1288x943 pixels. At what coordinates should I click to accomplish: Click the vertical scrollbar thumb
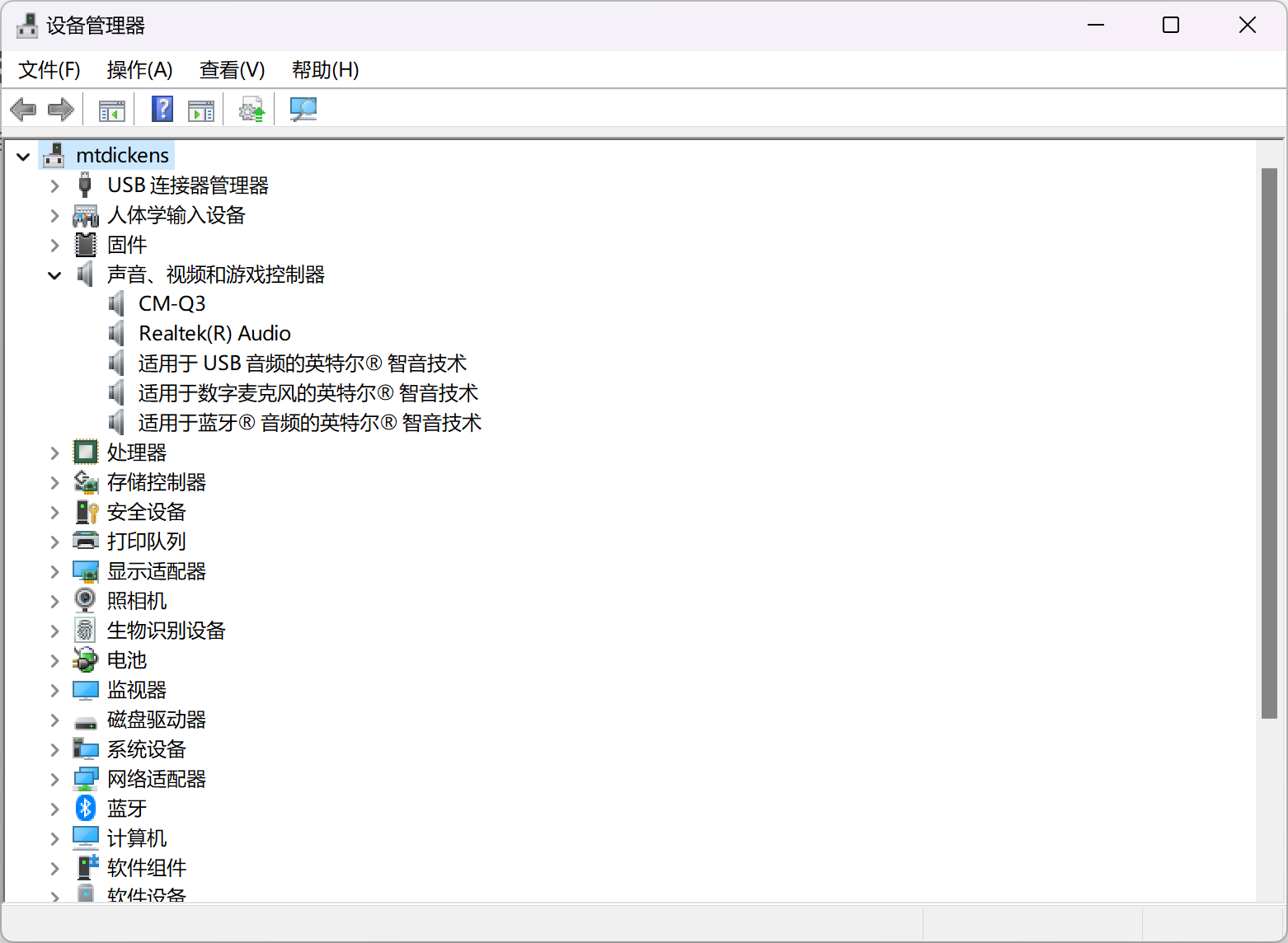(1269, 443)
